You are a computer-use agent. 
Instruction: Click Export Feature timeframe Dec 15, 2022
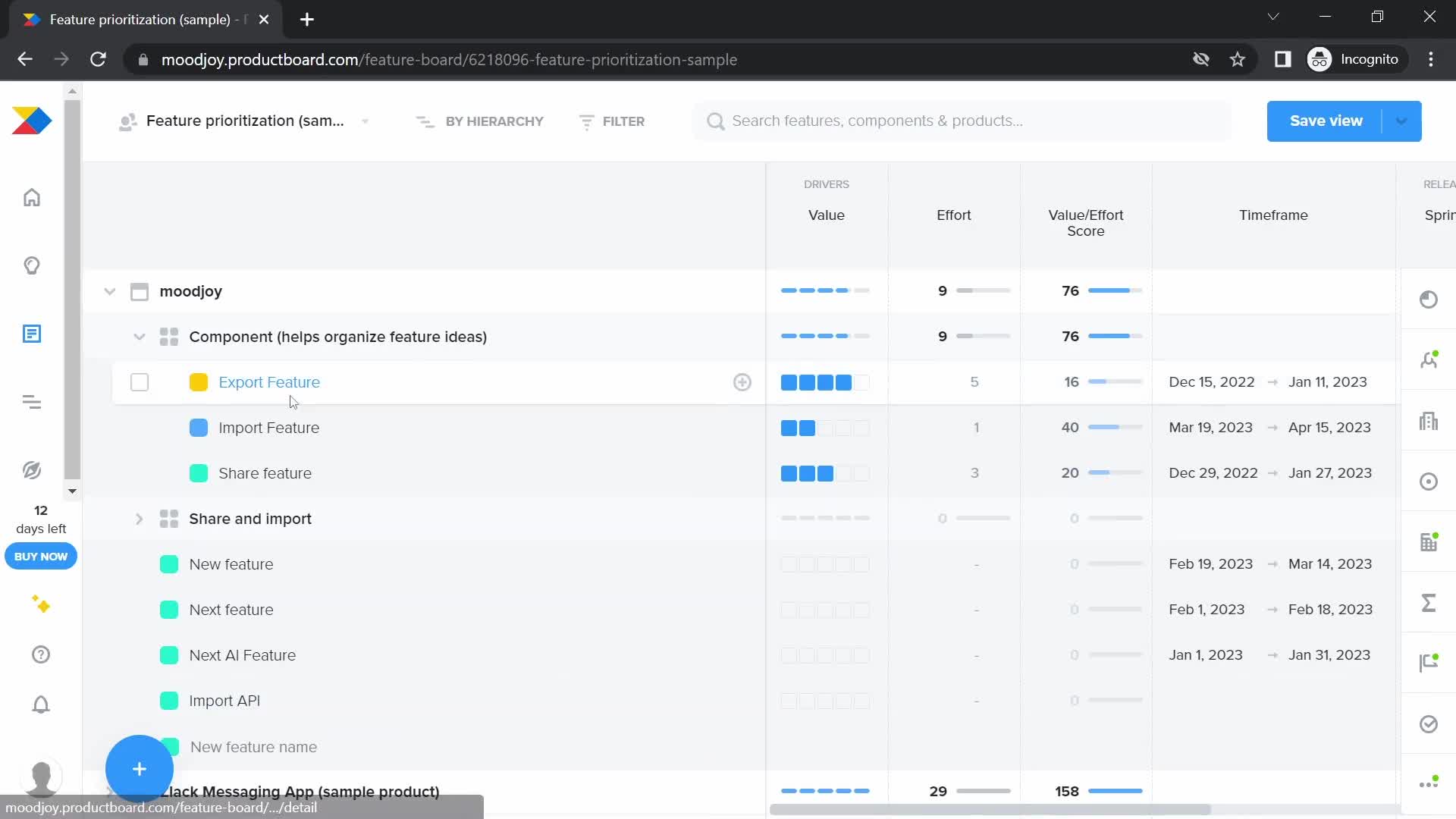click(x=1212, y=382)
